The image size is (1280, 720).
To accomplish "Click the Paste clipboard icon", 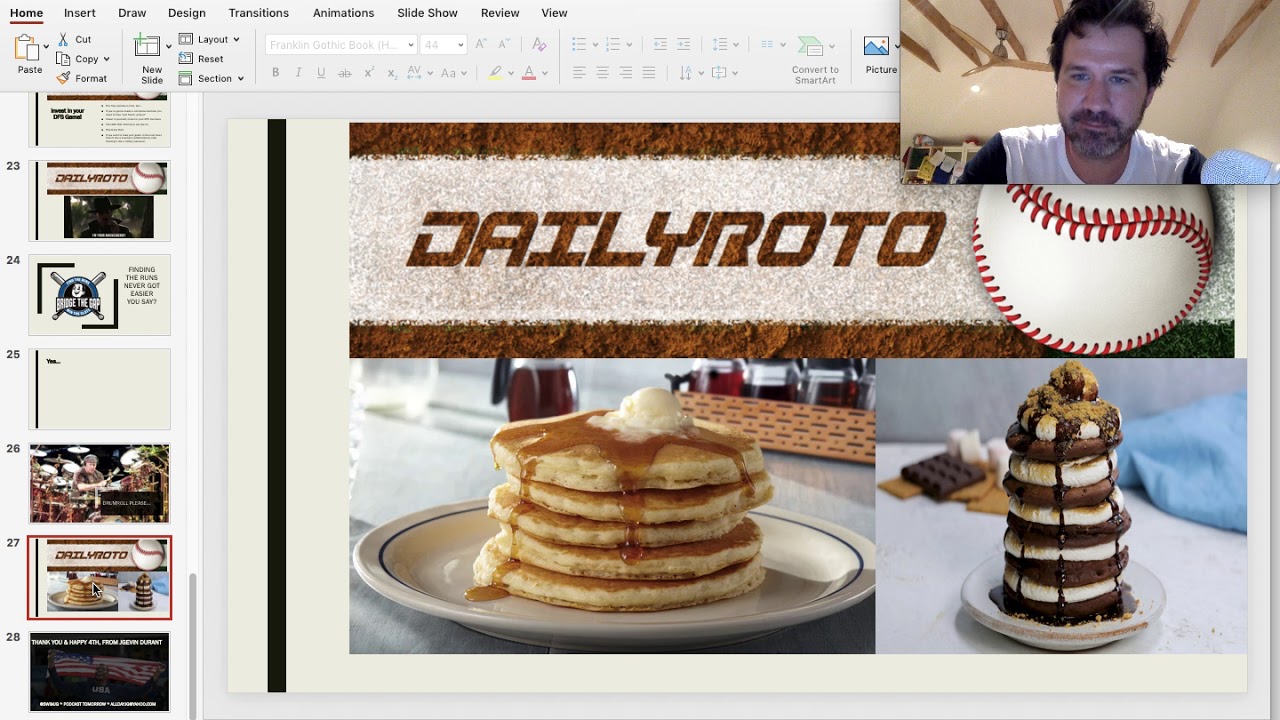I will pos(26,47).
